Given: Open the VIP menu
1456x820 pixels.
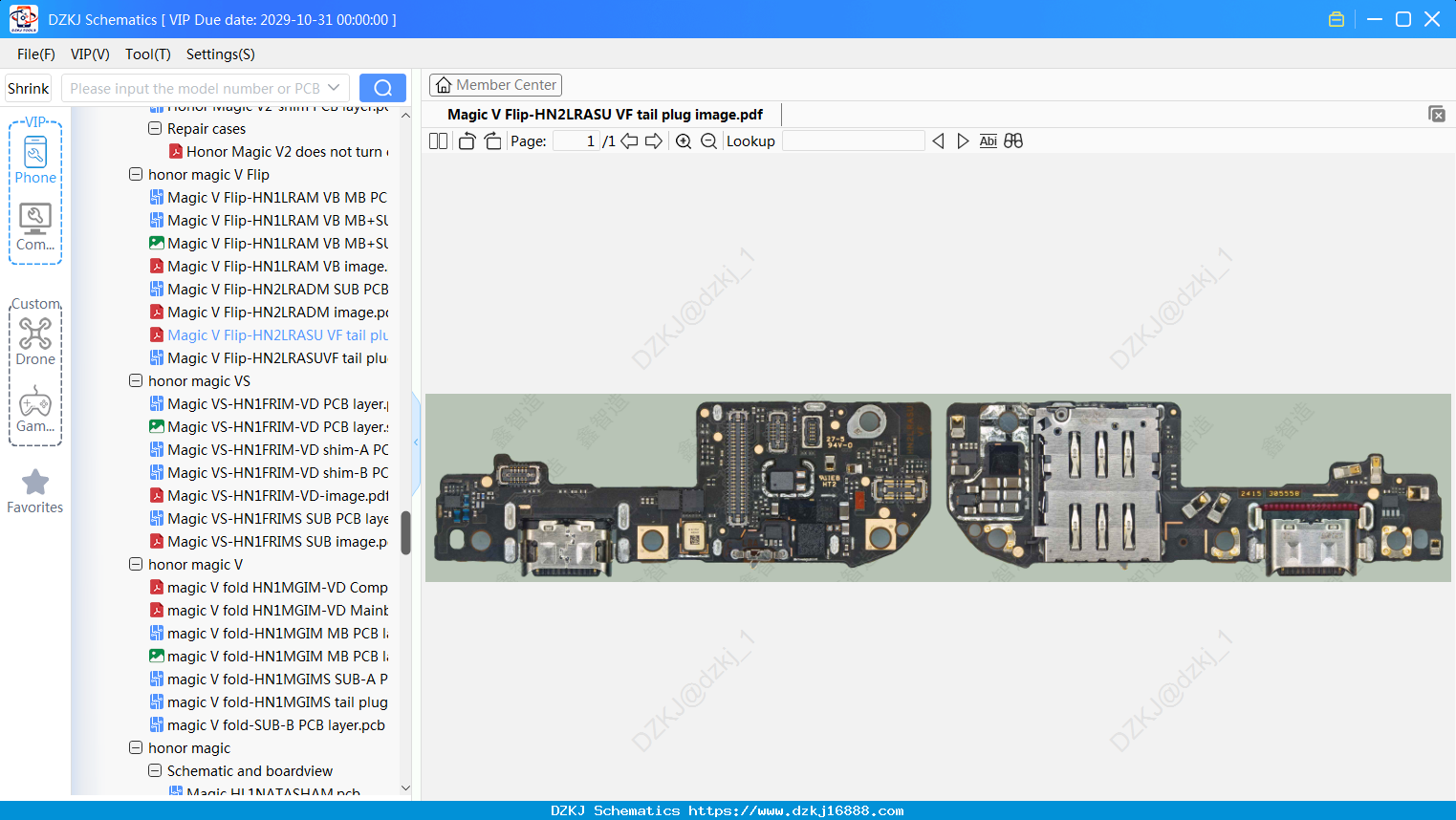Looking at the screenshot, I should coord(90,54).
